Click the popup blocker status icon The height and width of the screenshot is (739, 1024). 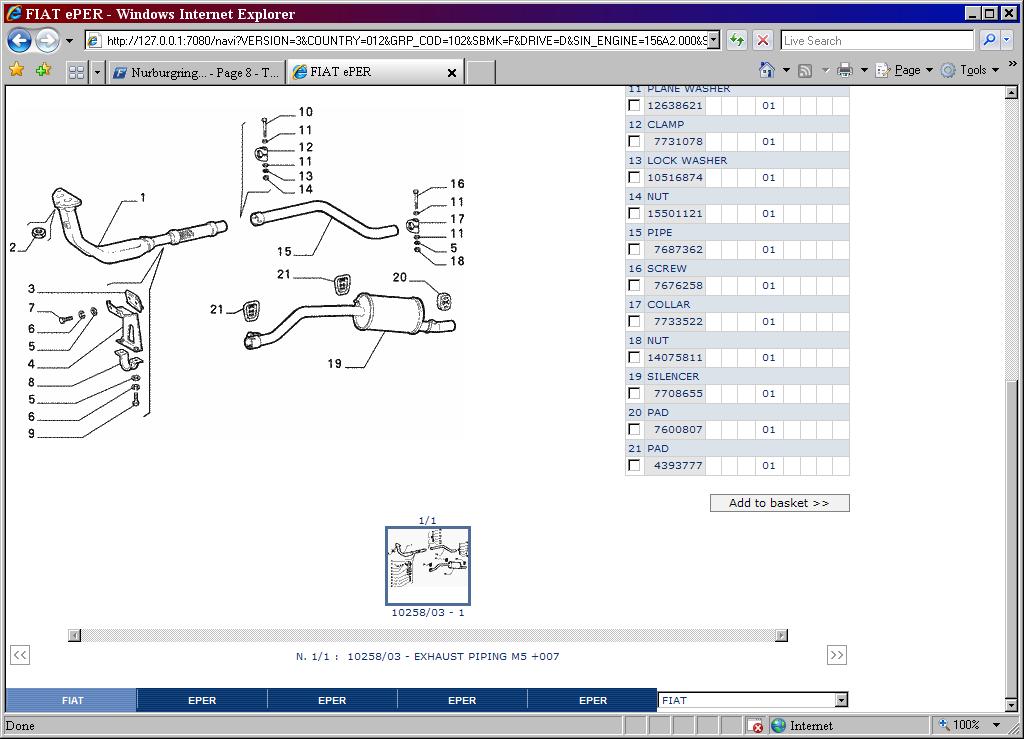755,726
